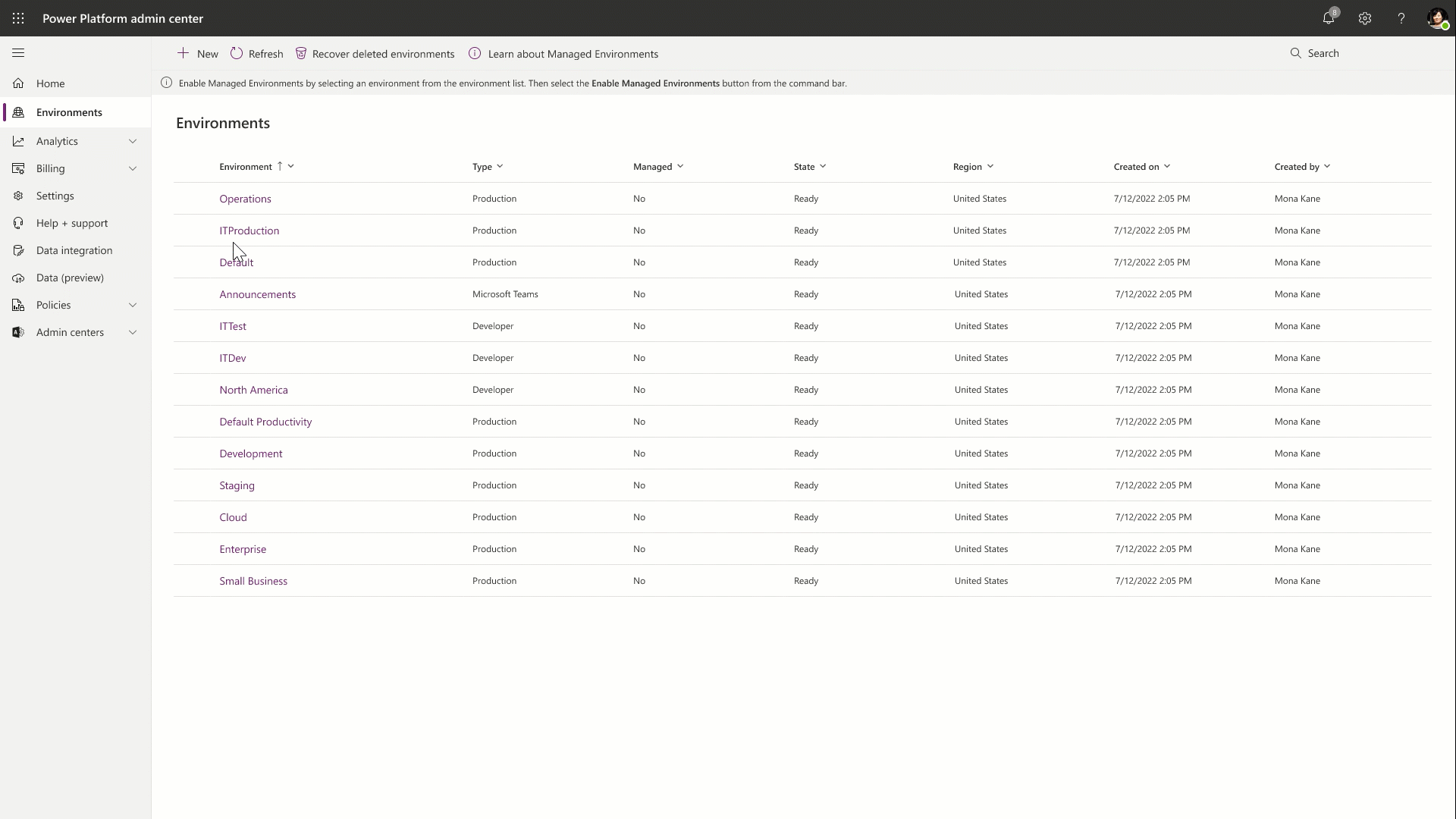
Task: Click the Settings gear icon
Action: [1365, 18]
